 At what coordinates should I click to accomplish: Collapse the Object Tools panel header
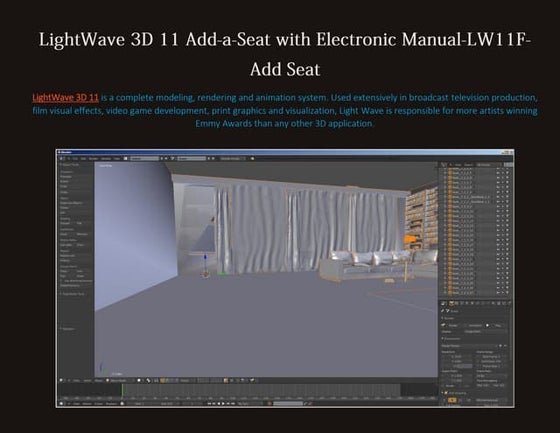point(69,165)
